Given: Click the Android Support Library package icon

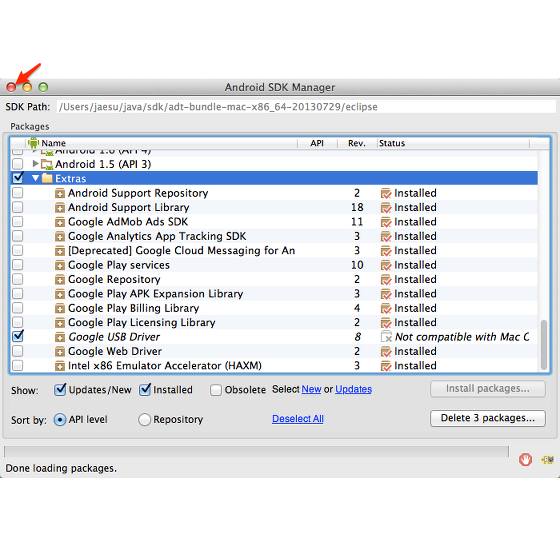Looking at the screenshot, I should click(x=60, y=207).
